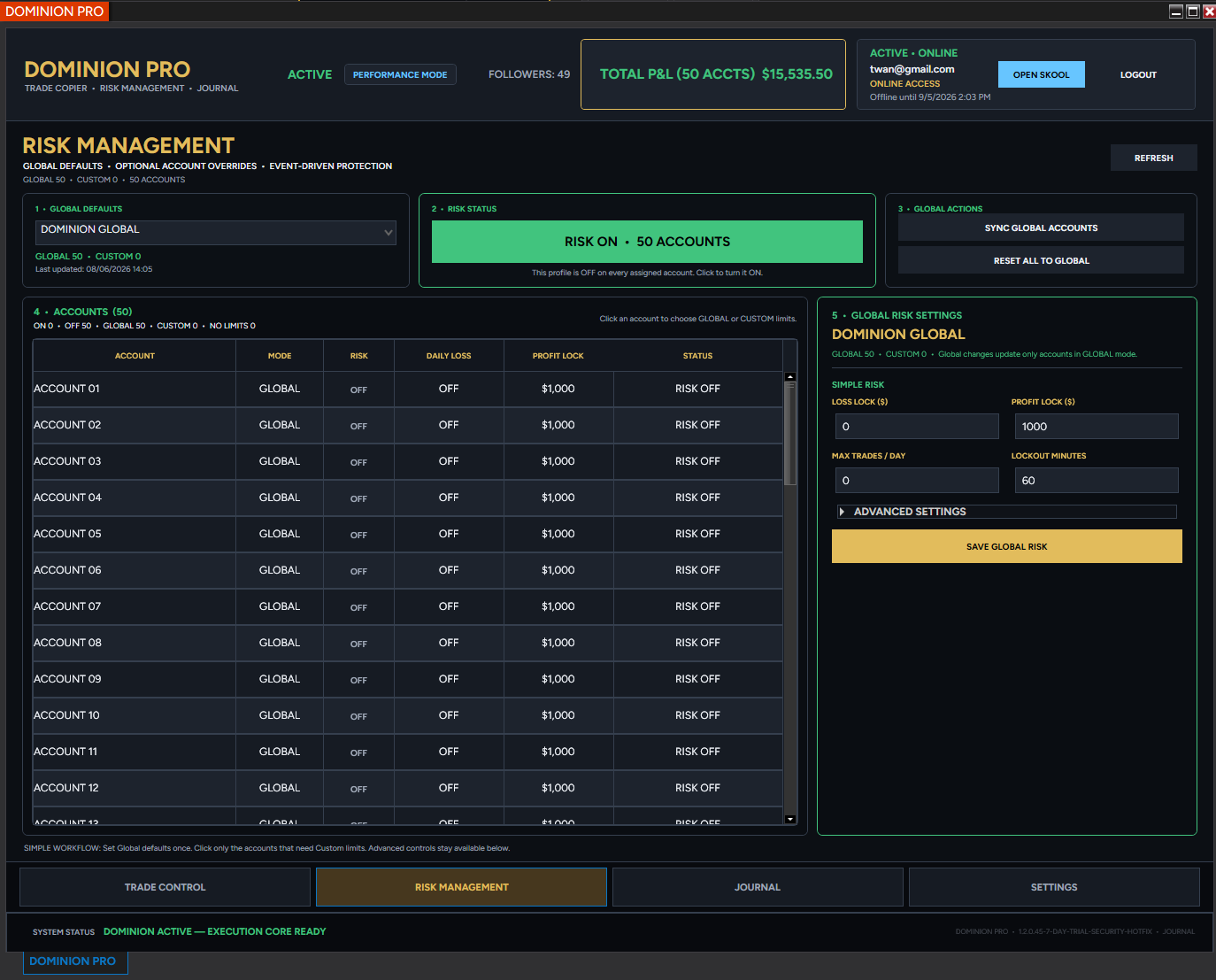Select the ACCOUNT 09 row
The image size is (1216, 980).
tap(408, 679)
